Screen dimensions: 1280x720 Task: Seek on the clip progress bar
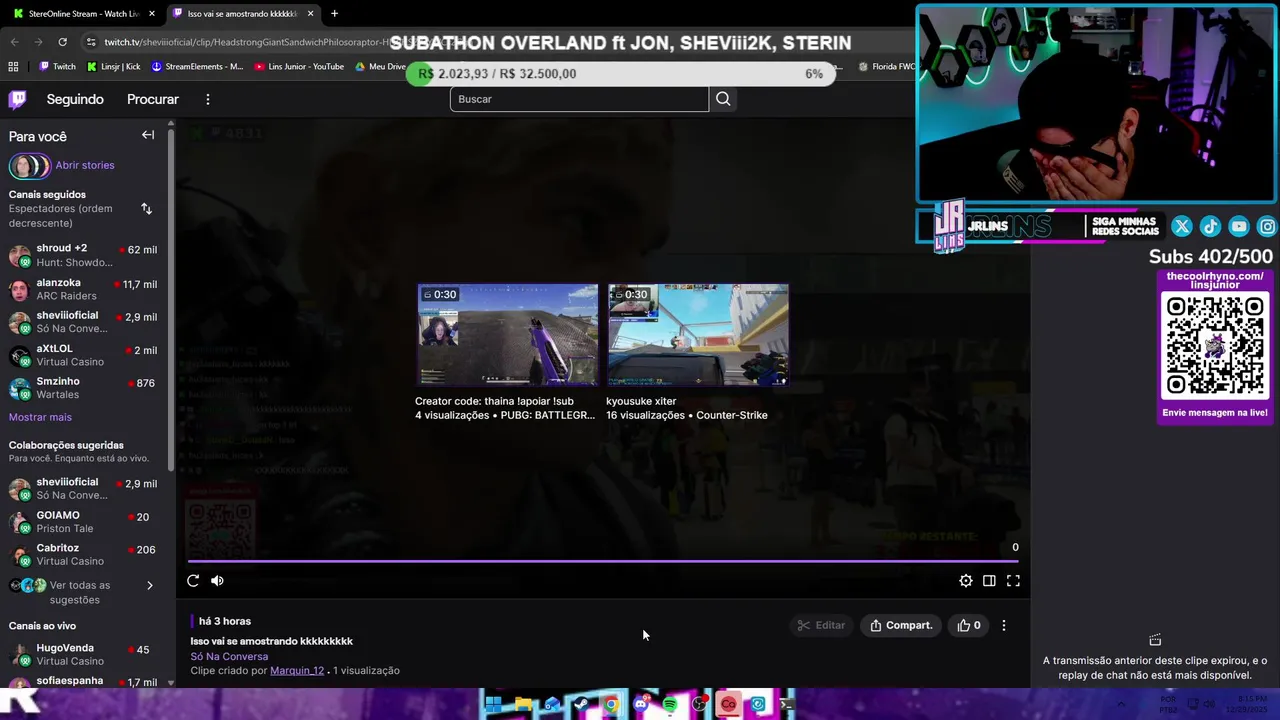pyautogui.click(x=603, y=561)
